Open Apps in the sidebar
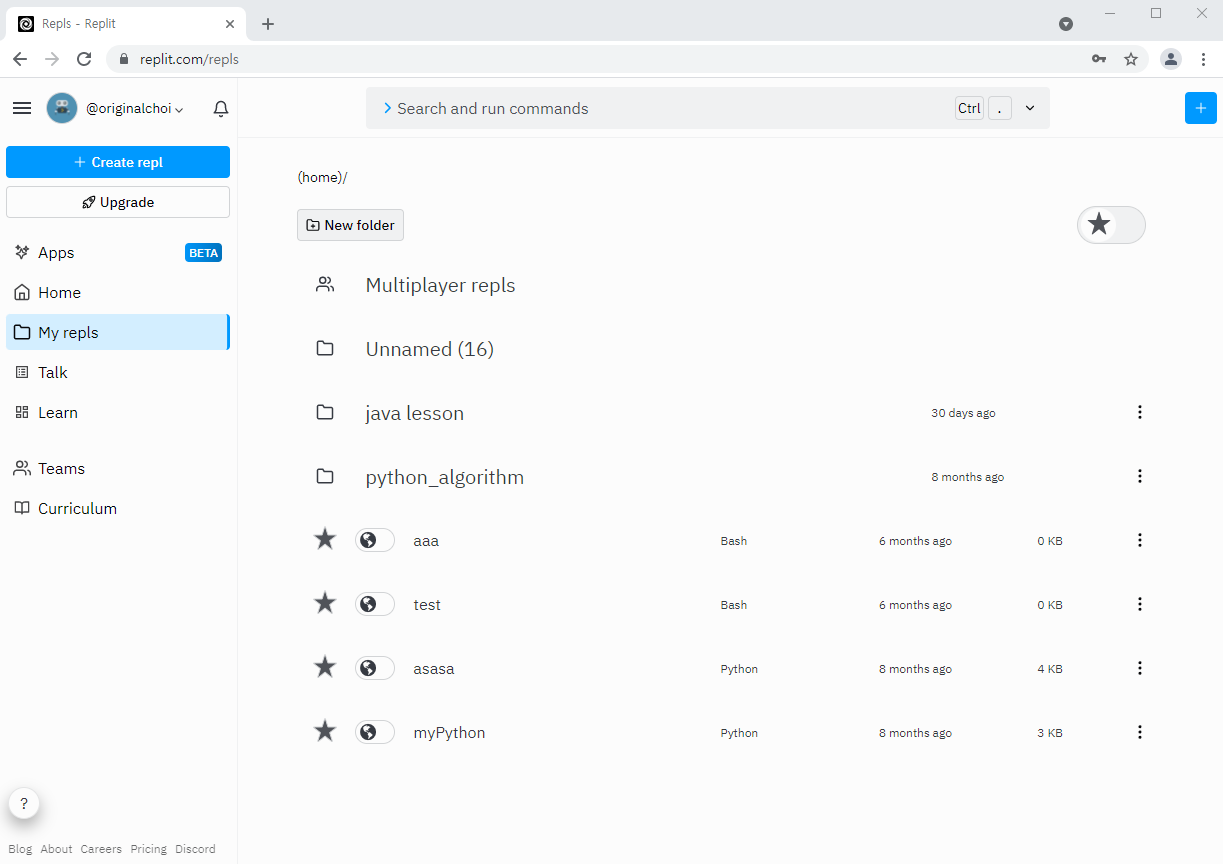This screenshot has height=864, width=1223. [118, 252]
